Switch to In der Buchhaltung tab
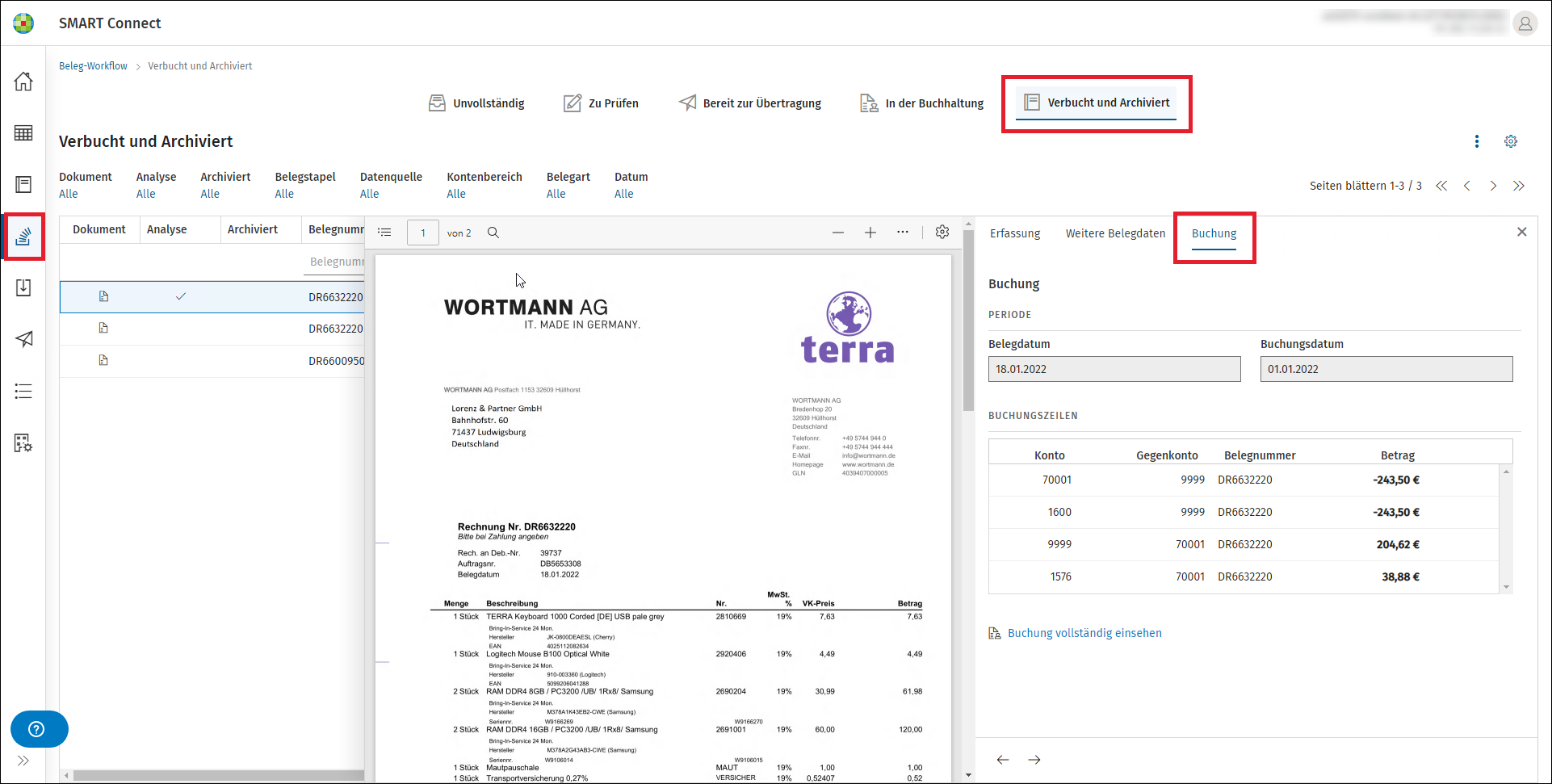The image size is (1552, 784). point(922,103)
